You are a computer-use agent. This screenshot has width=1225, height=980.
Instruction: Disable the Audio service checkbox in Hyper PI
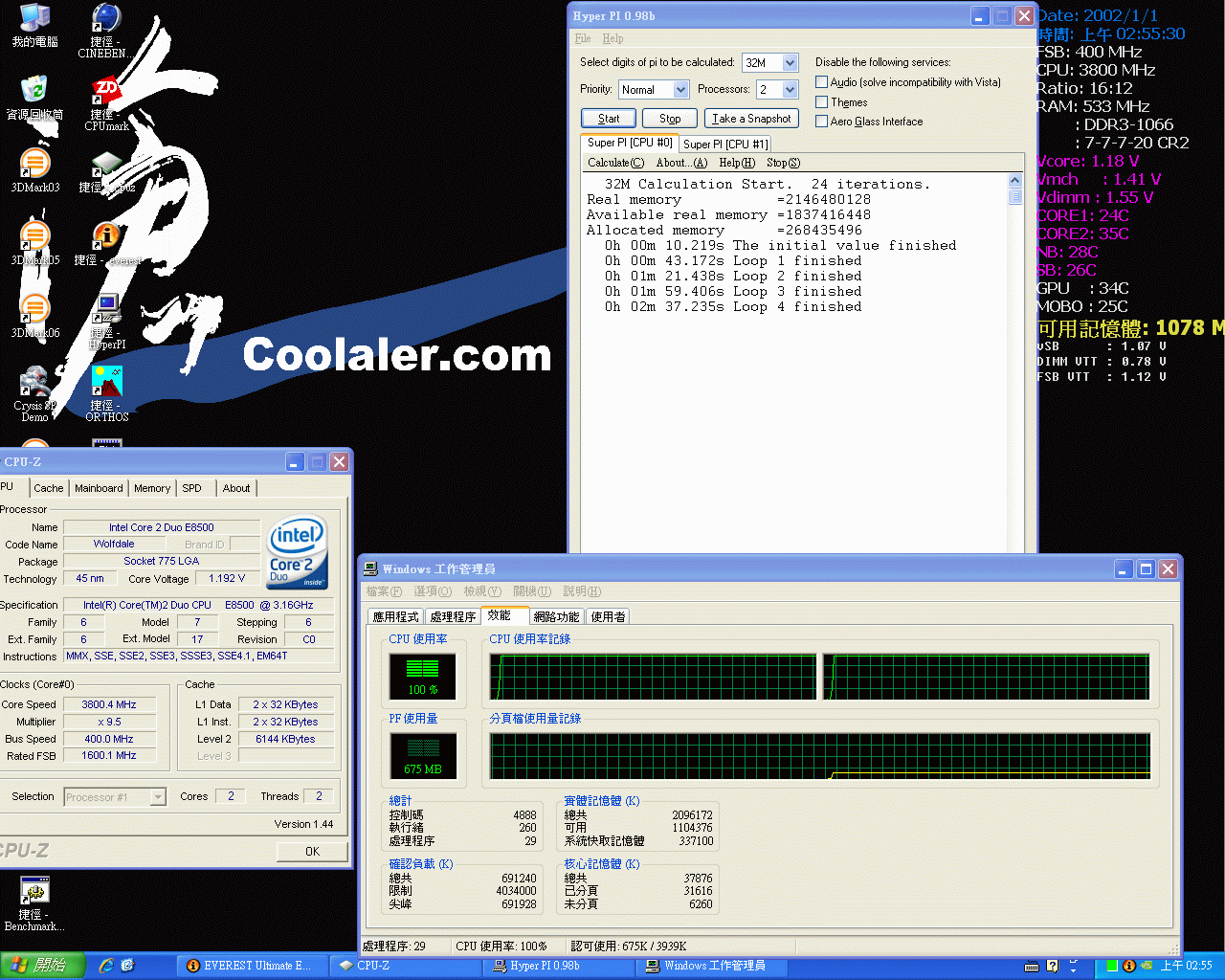(821, 82)
